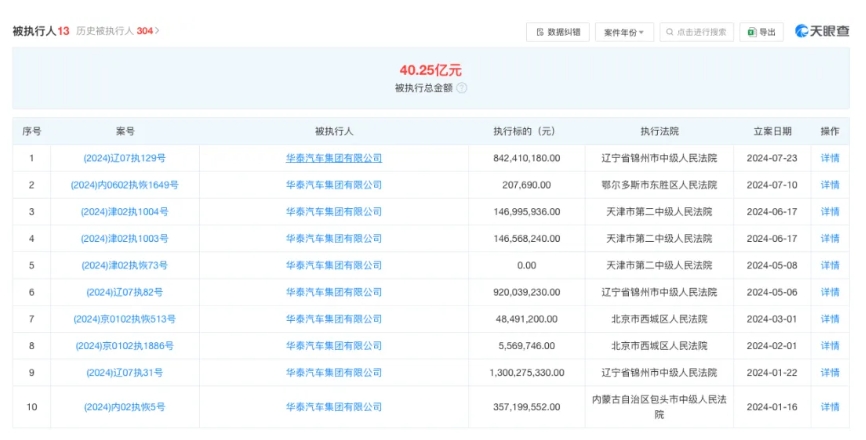Click the 案号 column header

pyautogui.click(x=125, y=131)
